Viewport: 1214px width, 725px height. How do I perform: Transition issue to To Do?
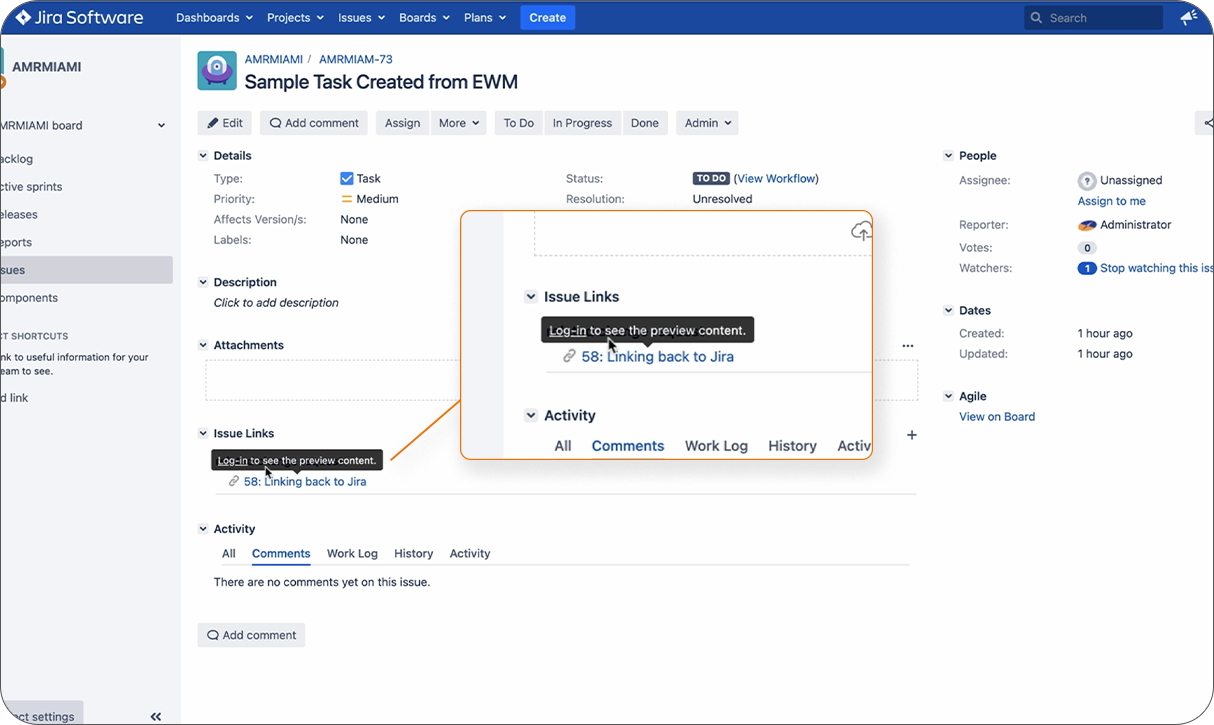tap(519, 123)
